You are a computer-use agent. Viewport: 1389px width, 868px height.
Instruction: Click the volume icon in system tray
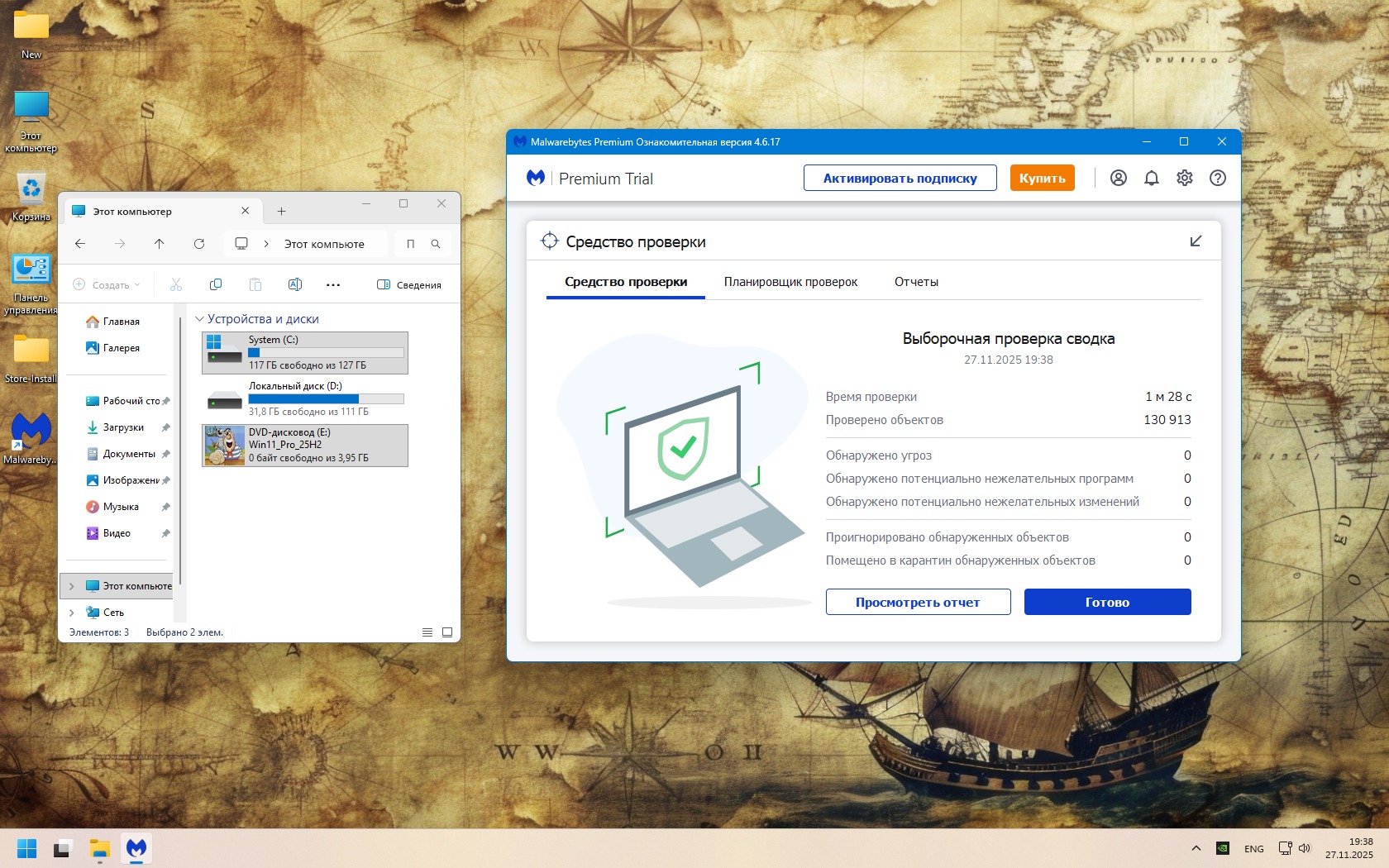(x=1305, y=848)
